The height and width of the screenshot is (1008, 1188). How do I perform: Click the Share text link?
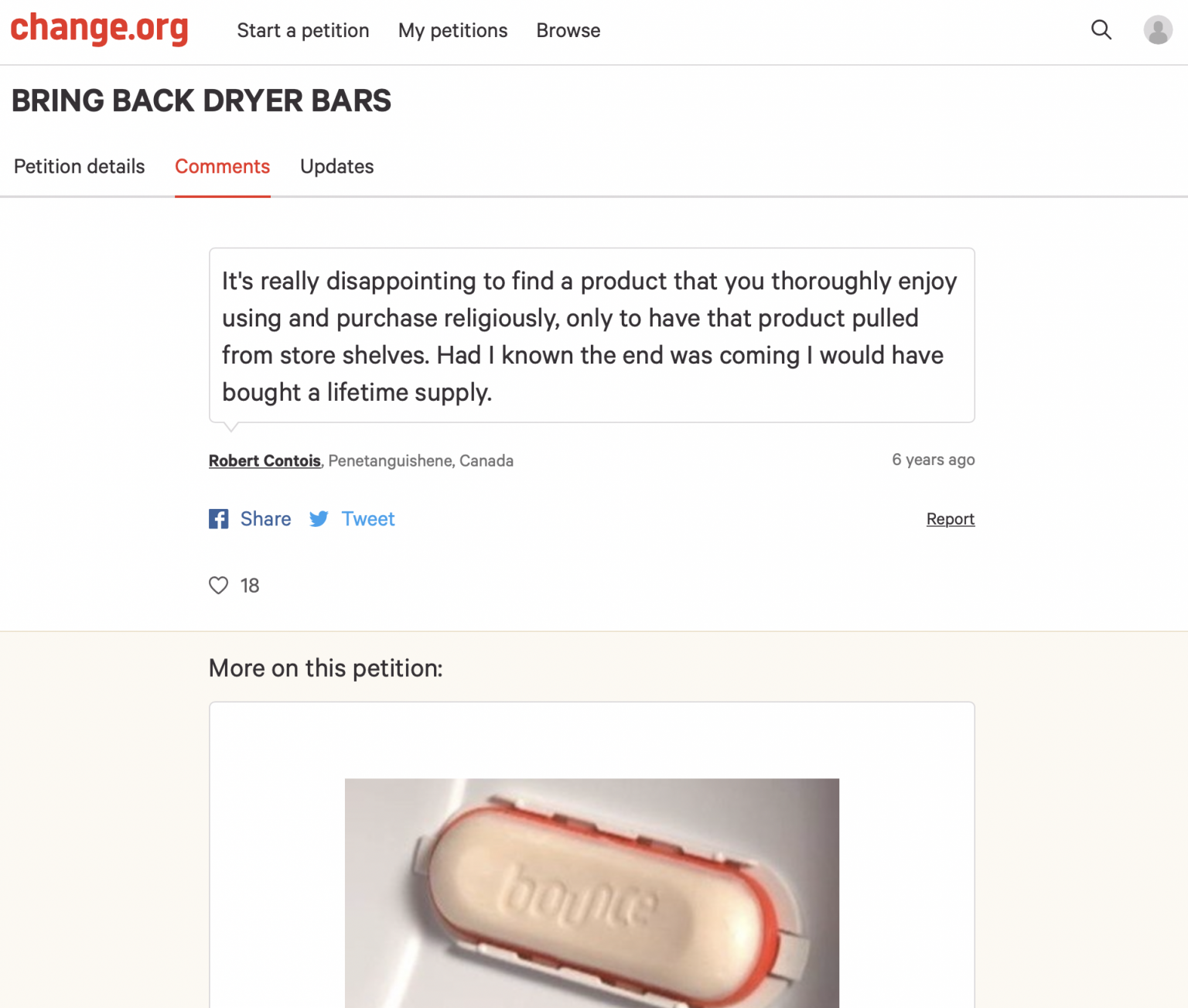pos(265,519)
